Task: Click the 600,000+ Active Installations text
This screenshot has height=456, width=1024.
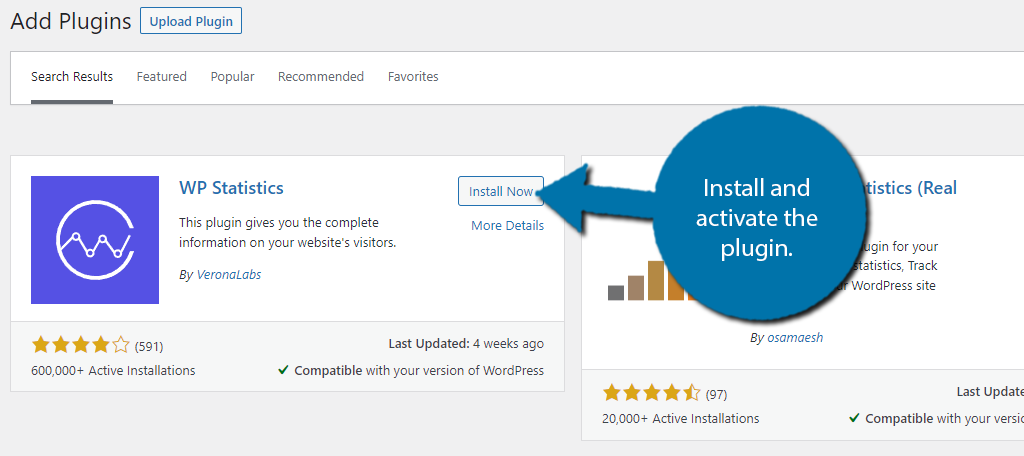Action: (x=113, y=370)
